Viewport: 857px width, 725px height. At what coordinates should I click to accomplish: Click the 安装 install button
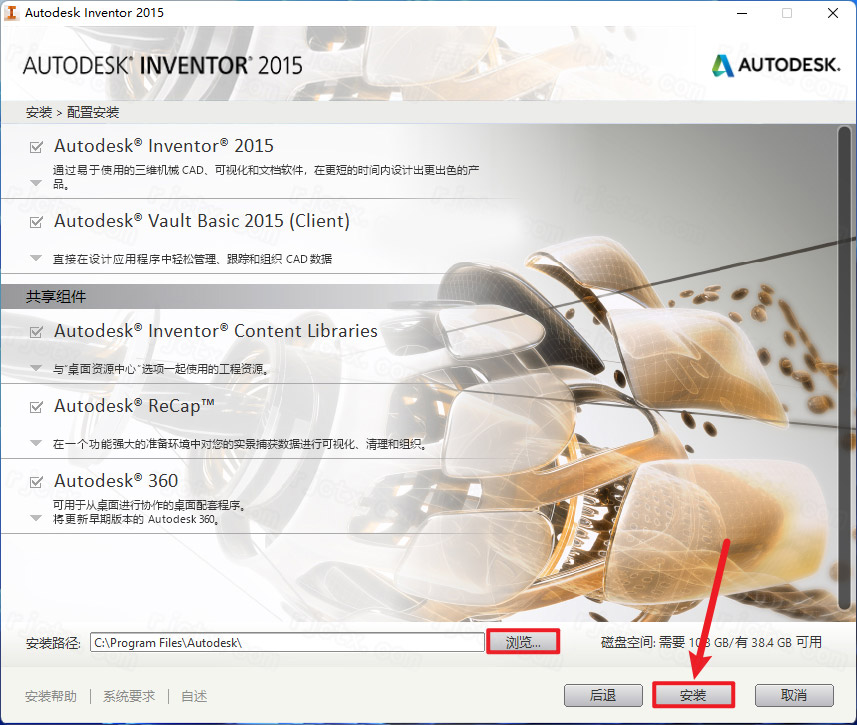click(693, 695)
